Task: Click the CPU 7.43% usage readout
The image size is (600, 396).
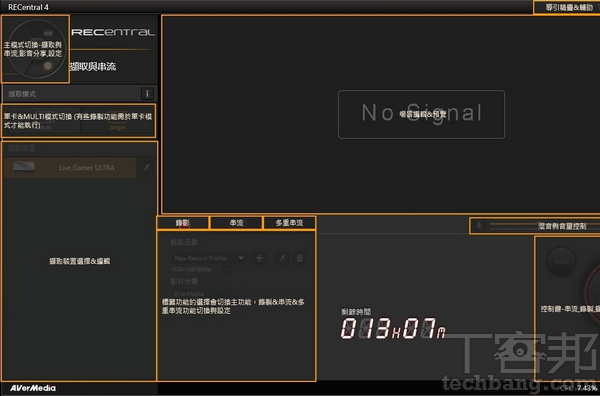Action: point(578,388)
